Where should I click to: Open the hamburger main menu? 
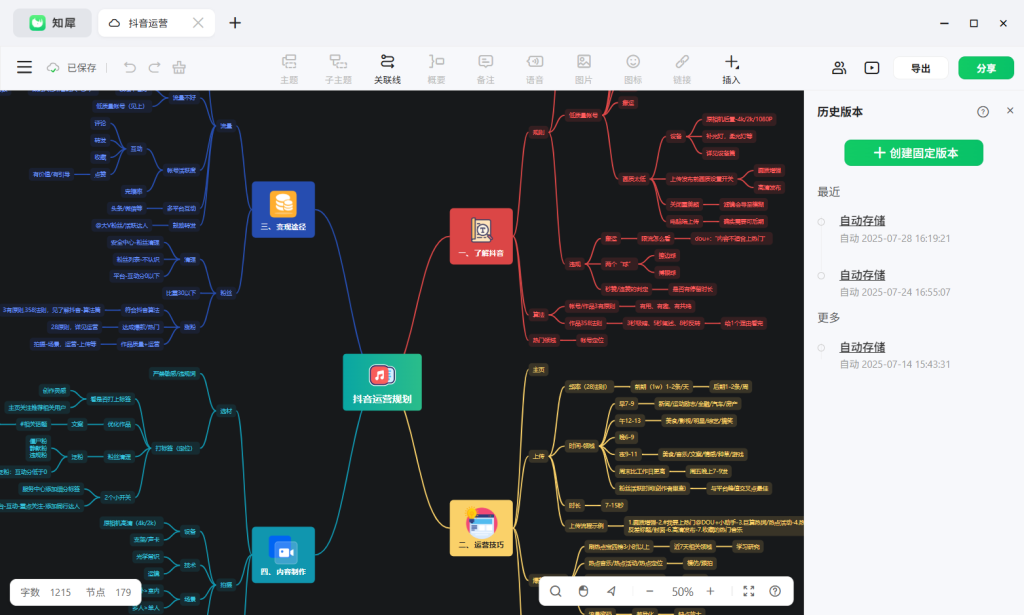tap(24, 67)
